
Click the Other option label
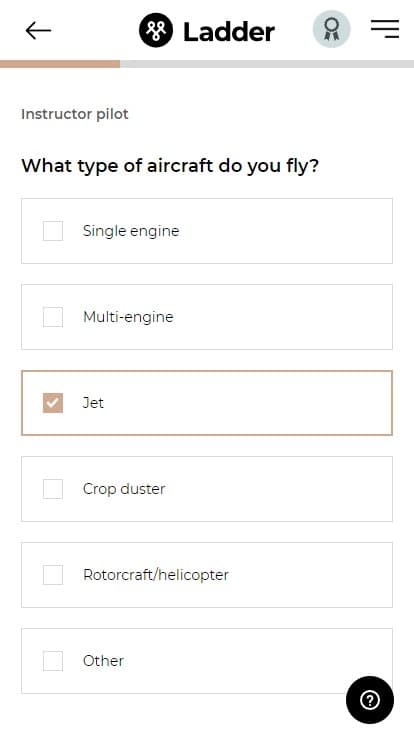(103, 661)
